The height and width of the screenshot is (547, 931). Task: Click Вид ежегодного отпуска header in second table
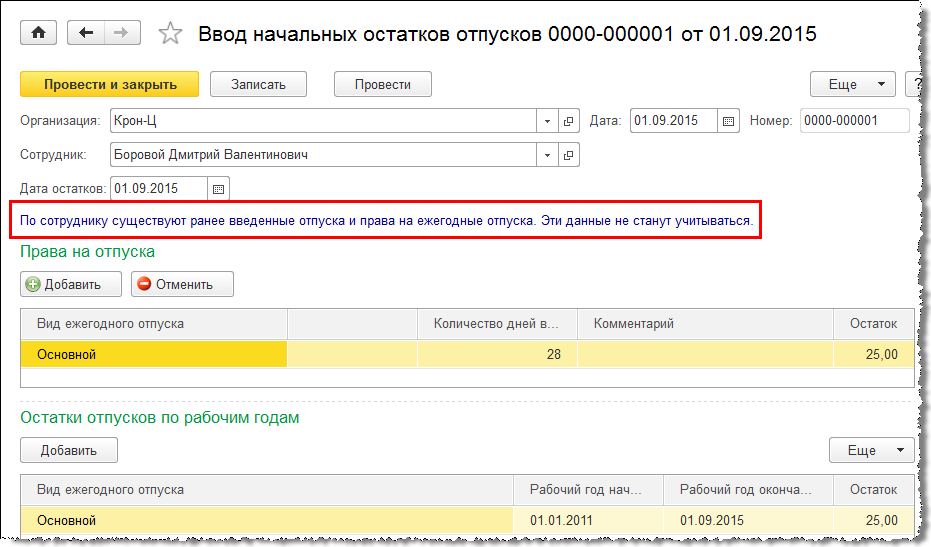click(267, 489)
